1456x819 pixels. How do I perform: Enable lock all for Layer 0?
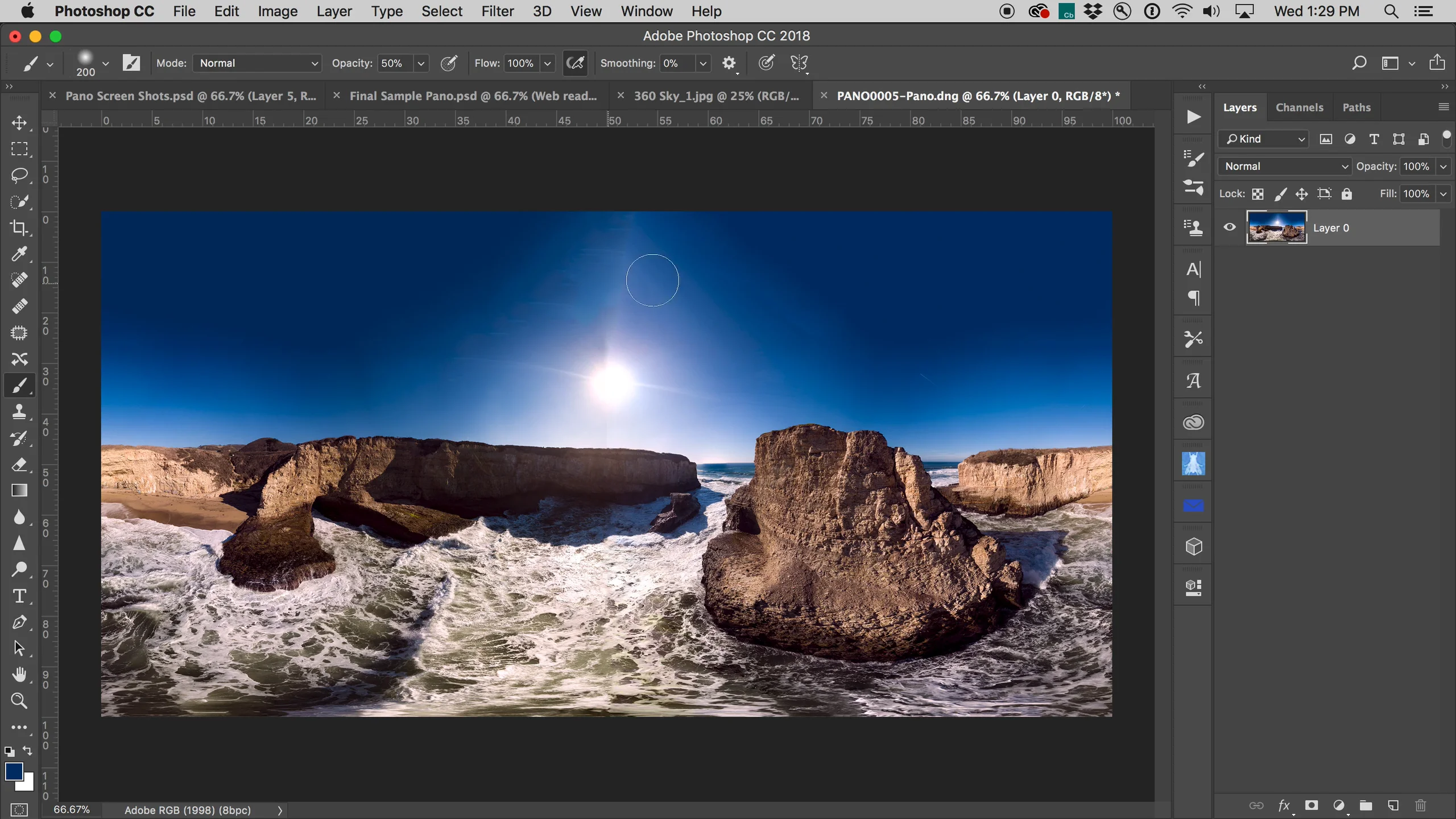1346,193
